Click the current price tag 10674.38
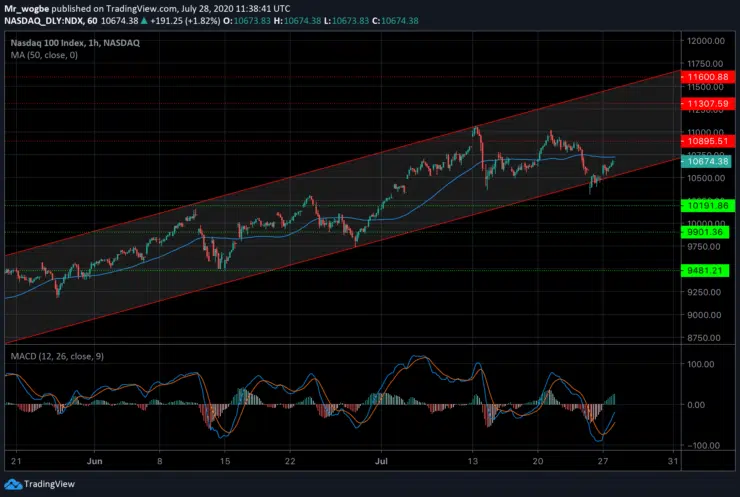The image size is (740, 497). 706,160
